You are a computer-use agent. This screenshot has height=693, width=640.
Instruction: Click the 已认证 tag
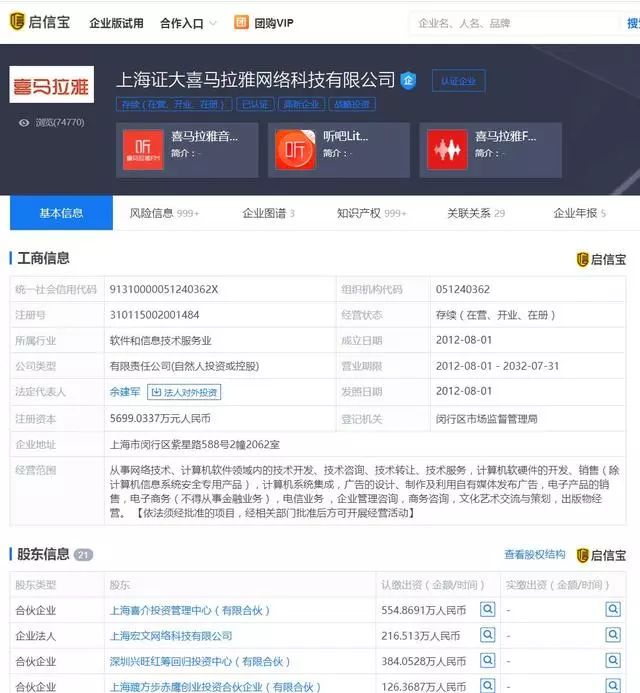(255, 104)
